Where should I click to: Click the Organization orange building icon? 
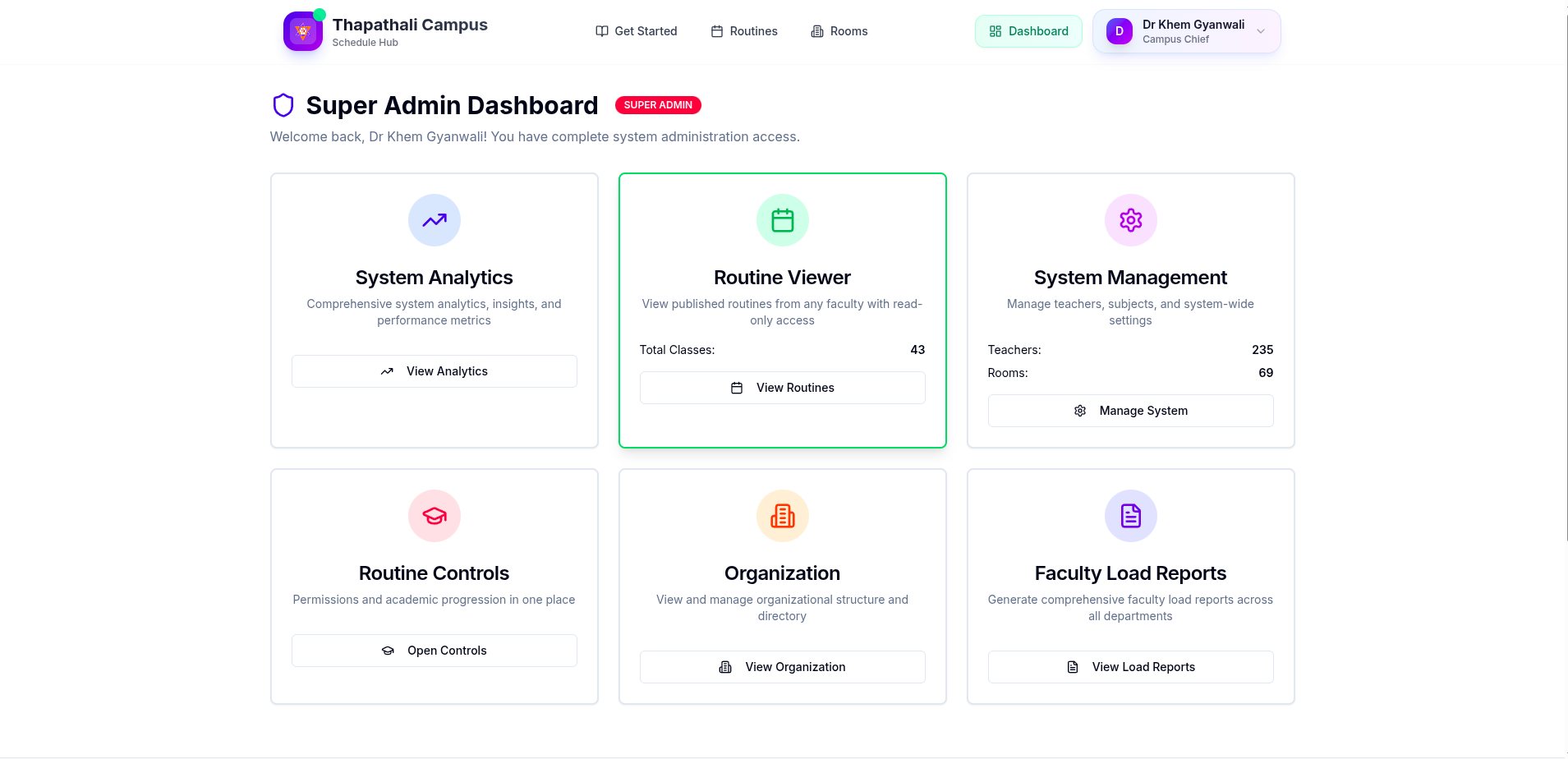(783, 516)
